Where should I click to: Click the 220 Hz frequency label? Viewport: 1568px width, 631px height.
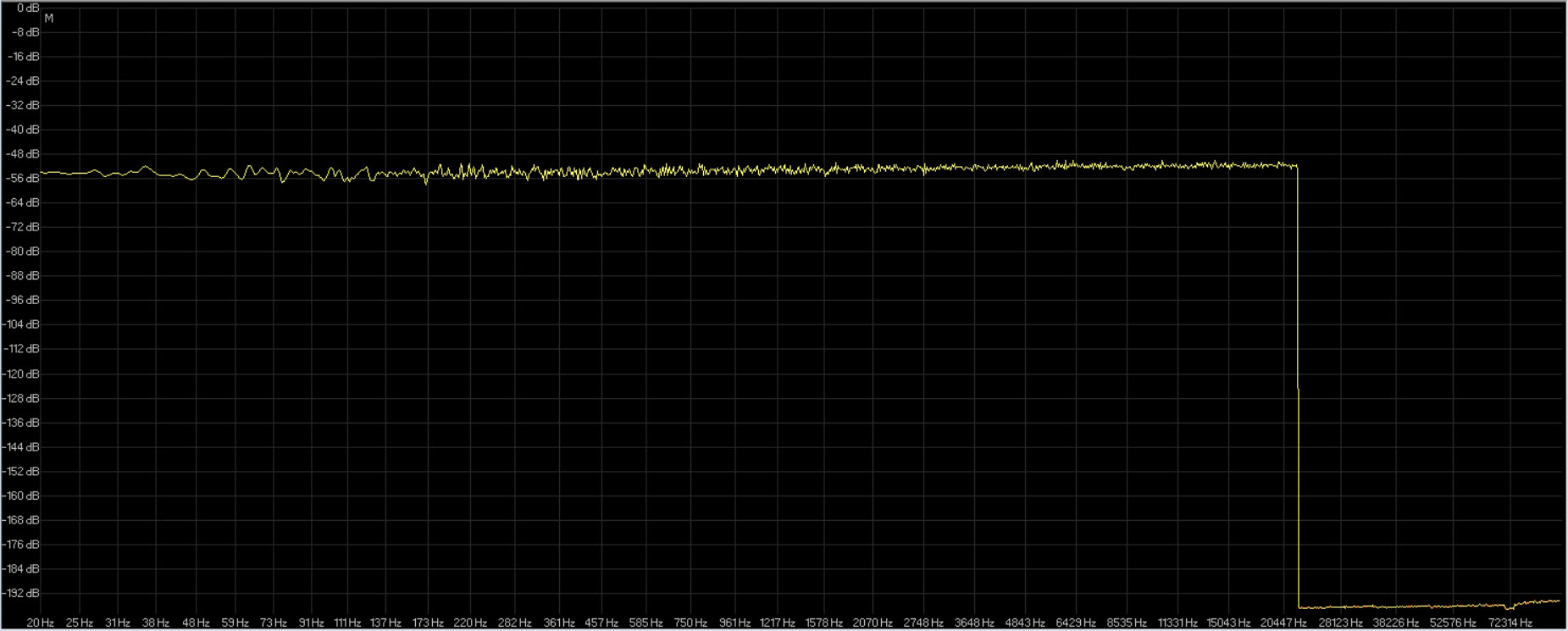[x=470, y=623]
